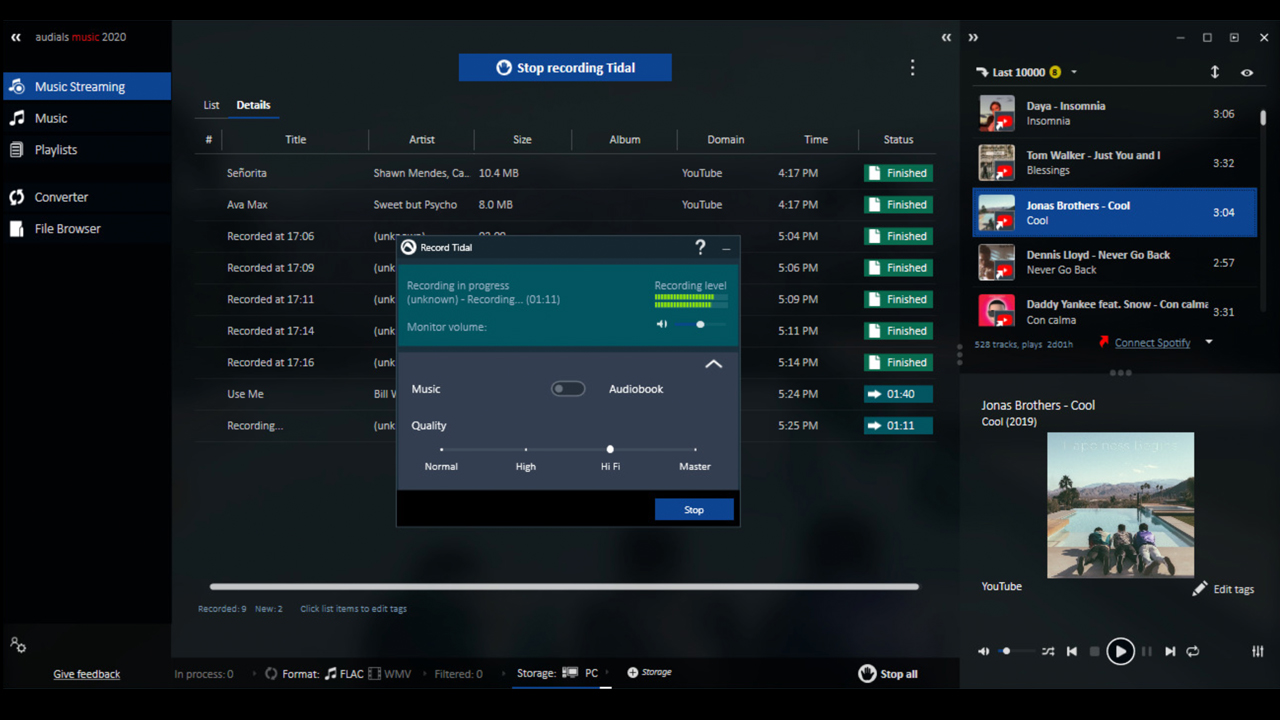Select Daddy Yankee - Con calma track
This screenshot has height=720, width=1280.
(1114, 311)
